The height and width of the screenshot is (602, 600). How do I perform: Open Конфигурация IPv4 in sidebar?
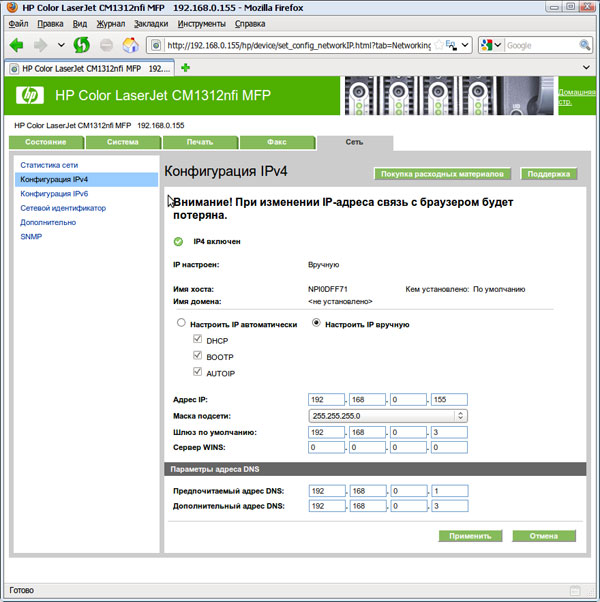pyautogui.click(x=86, y=179)
